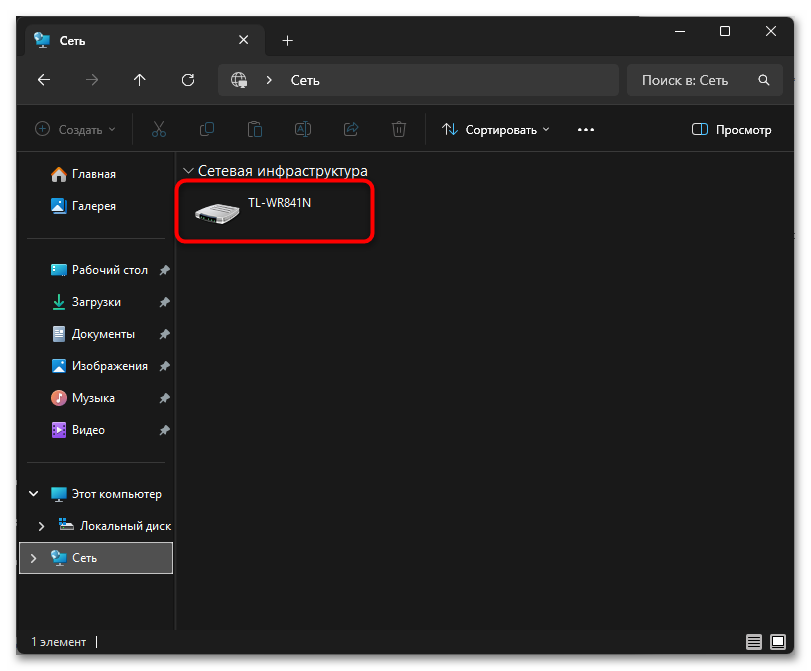Collapse the Сетевая инфраструктура group

(x=188, y=171)
